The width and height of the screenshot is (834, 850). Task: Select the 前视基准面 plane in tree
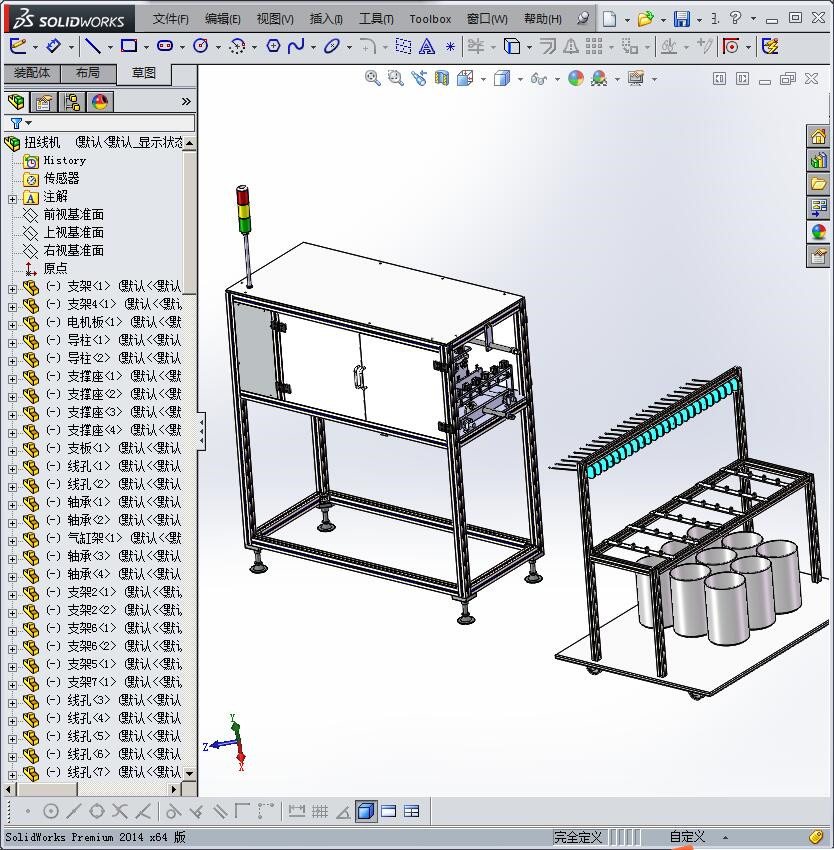[73, 215]
